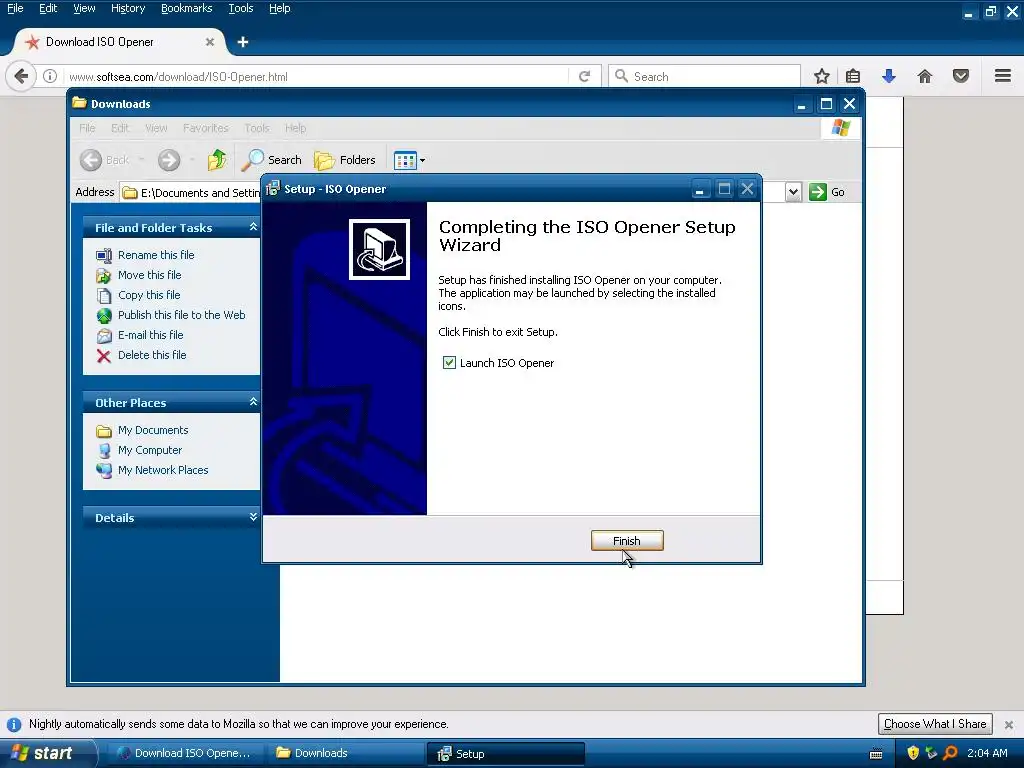Dismiss the Nightly data notification bar

coord(1009,724)
